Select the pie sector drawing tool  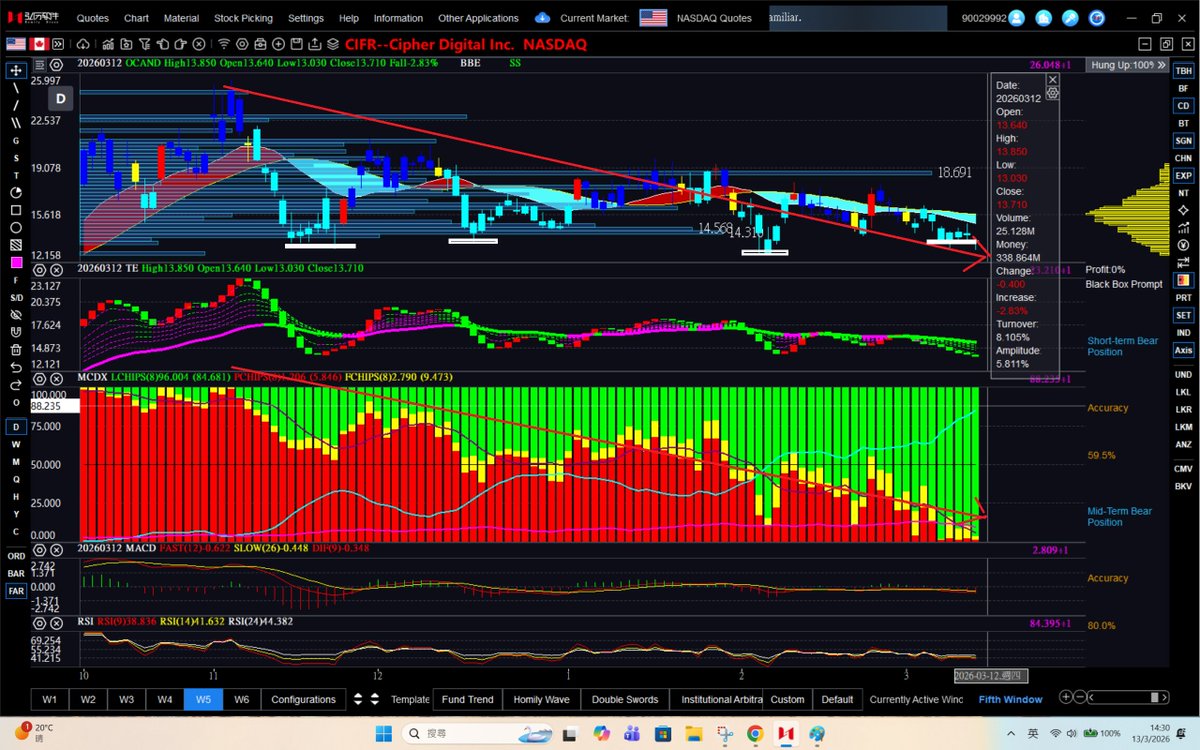(x=16, y=193)
